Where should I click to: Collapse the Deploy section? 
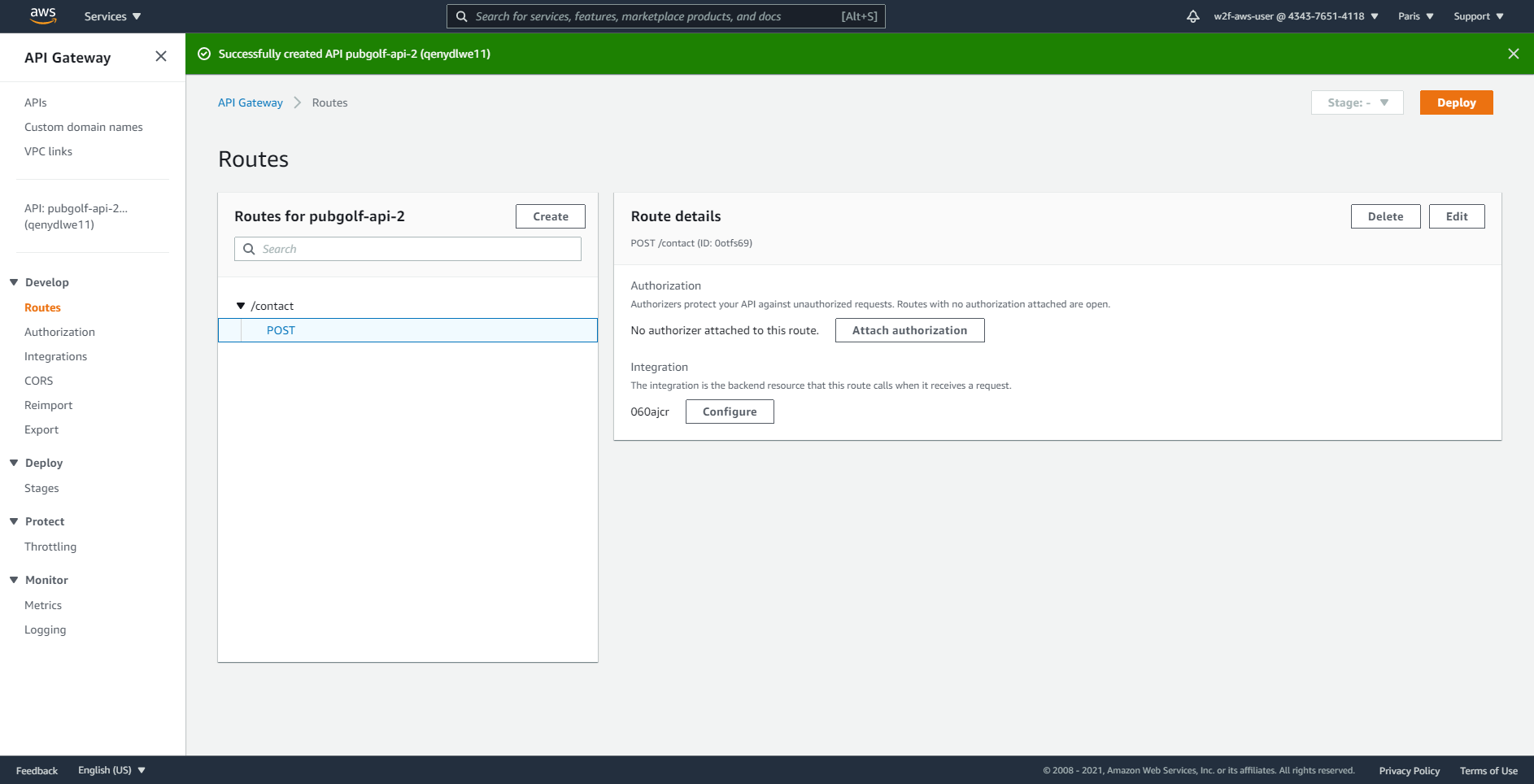point(14,463)
